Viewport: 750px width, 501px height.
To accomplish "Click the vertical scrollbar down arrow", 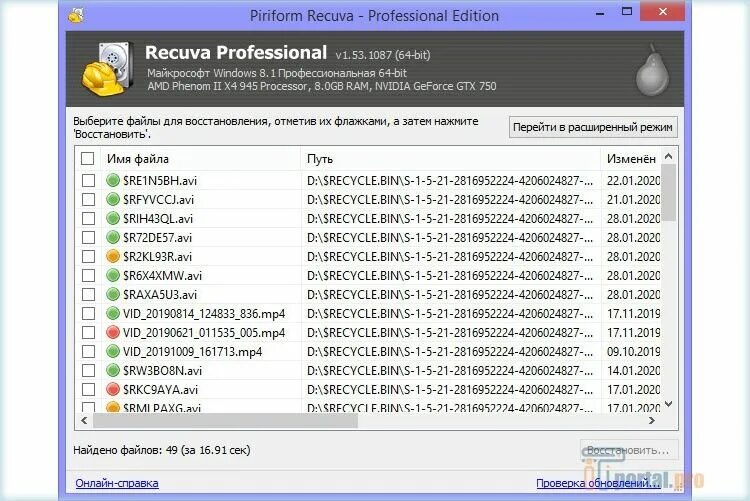I will tap(669, 404).
